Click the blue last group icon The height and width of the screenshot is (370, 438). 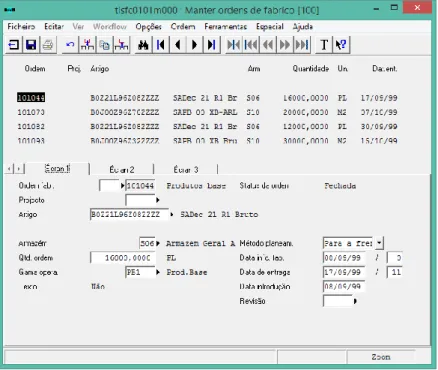click(302, 44)
